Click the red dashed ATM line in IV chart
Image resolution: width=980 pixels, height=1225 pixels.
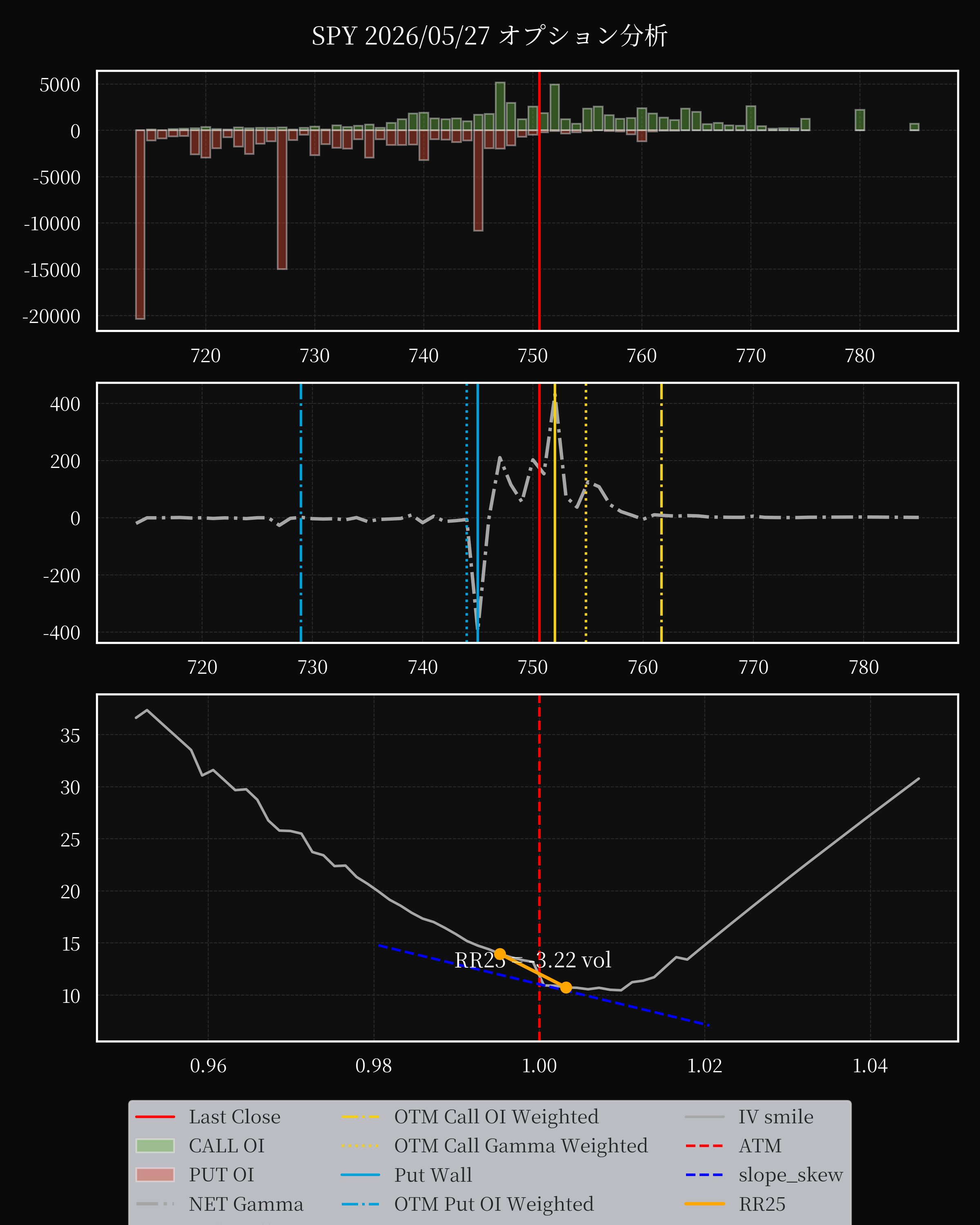pyautogui.click(x=539, y=868)
